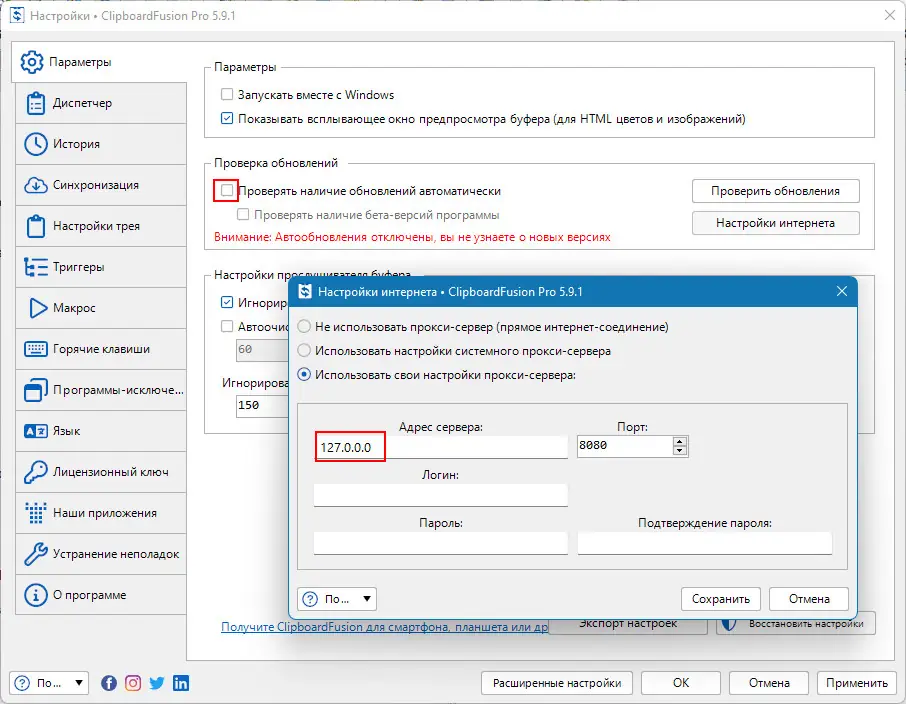Click the Параметры gear icon in the sidebar

(x=32, y=62)
